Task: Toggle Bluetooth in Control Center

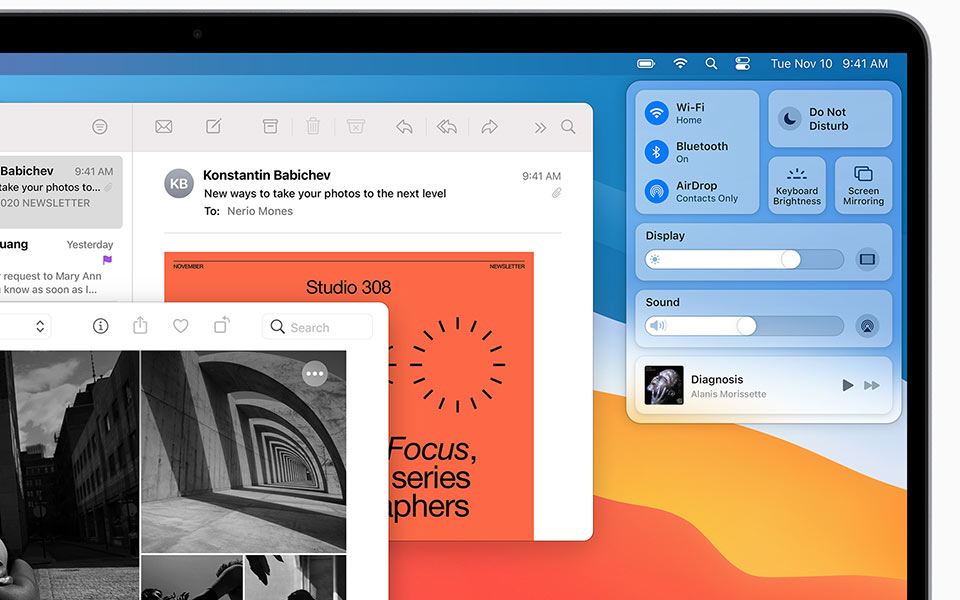Action: [x=656, y=152]
